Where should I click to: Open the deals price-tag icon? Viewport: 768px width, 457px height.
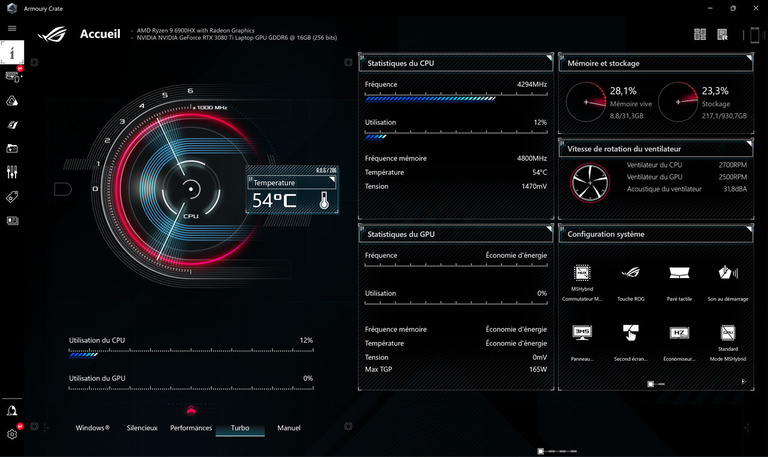click(x=12, y=197)
